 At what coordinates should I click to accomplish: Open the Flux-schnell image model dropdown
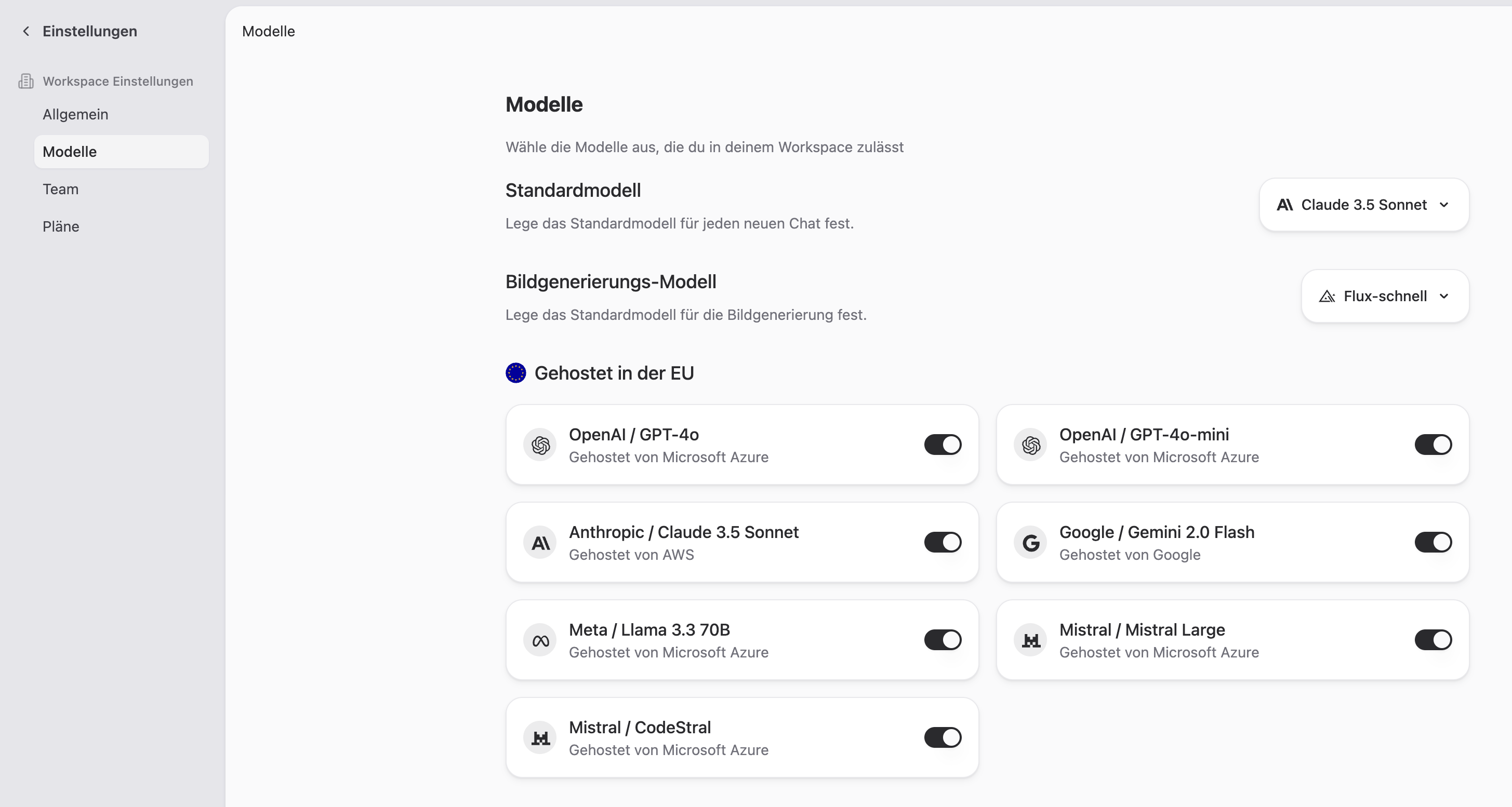click(x=1385, y=296)
